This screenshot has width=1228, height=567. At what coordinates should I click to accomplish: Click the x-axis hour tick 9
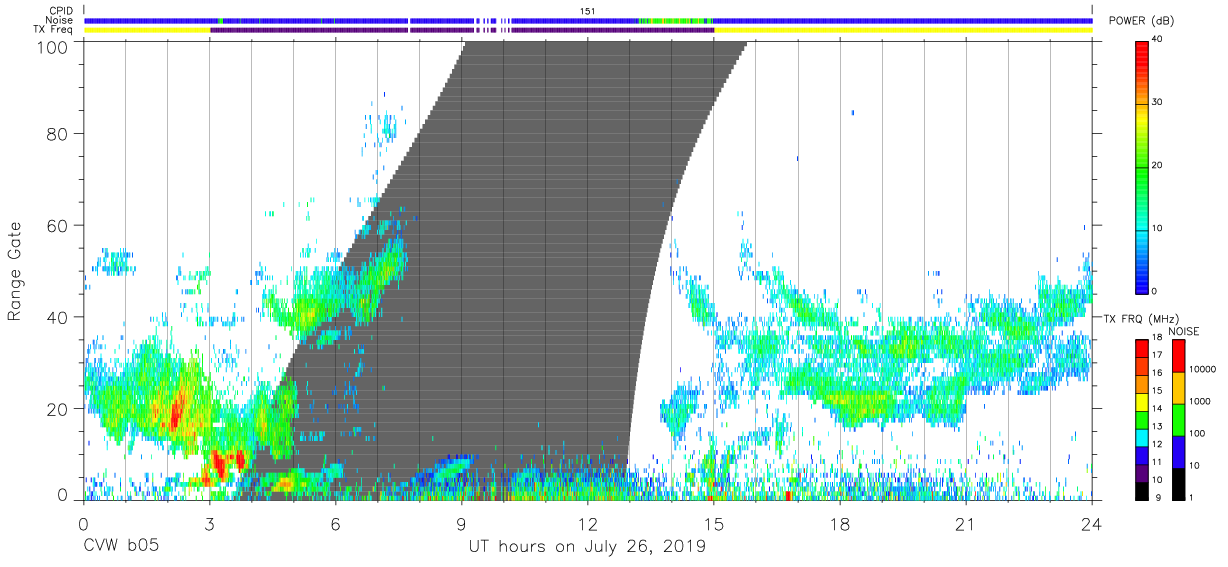coord(461,524)
